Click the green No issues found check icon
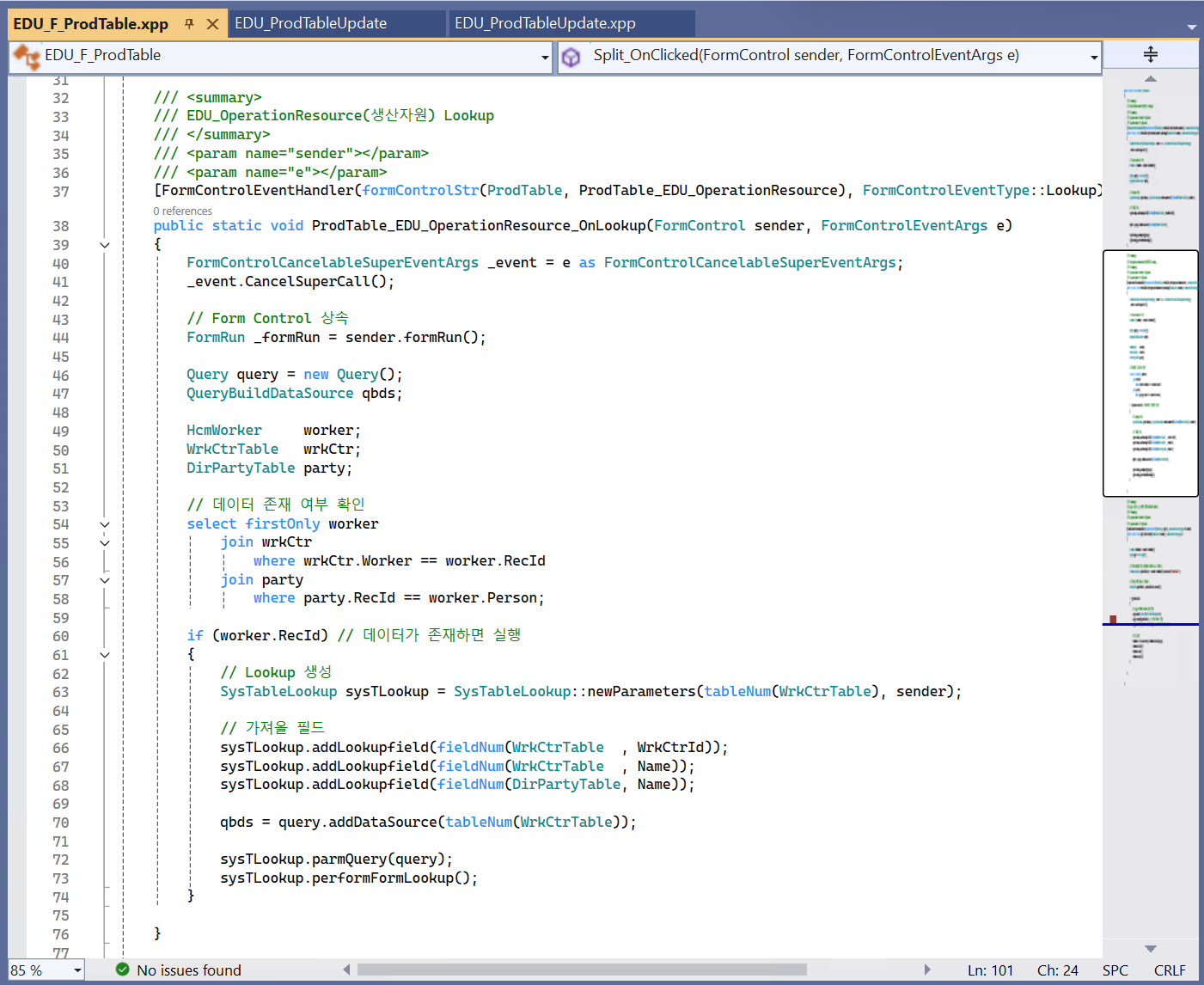This screenshot has width=1204, height=985. click(122, 970)
